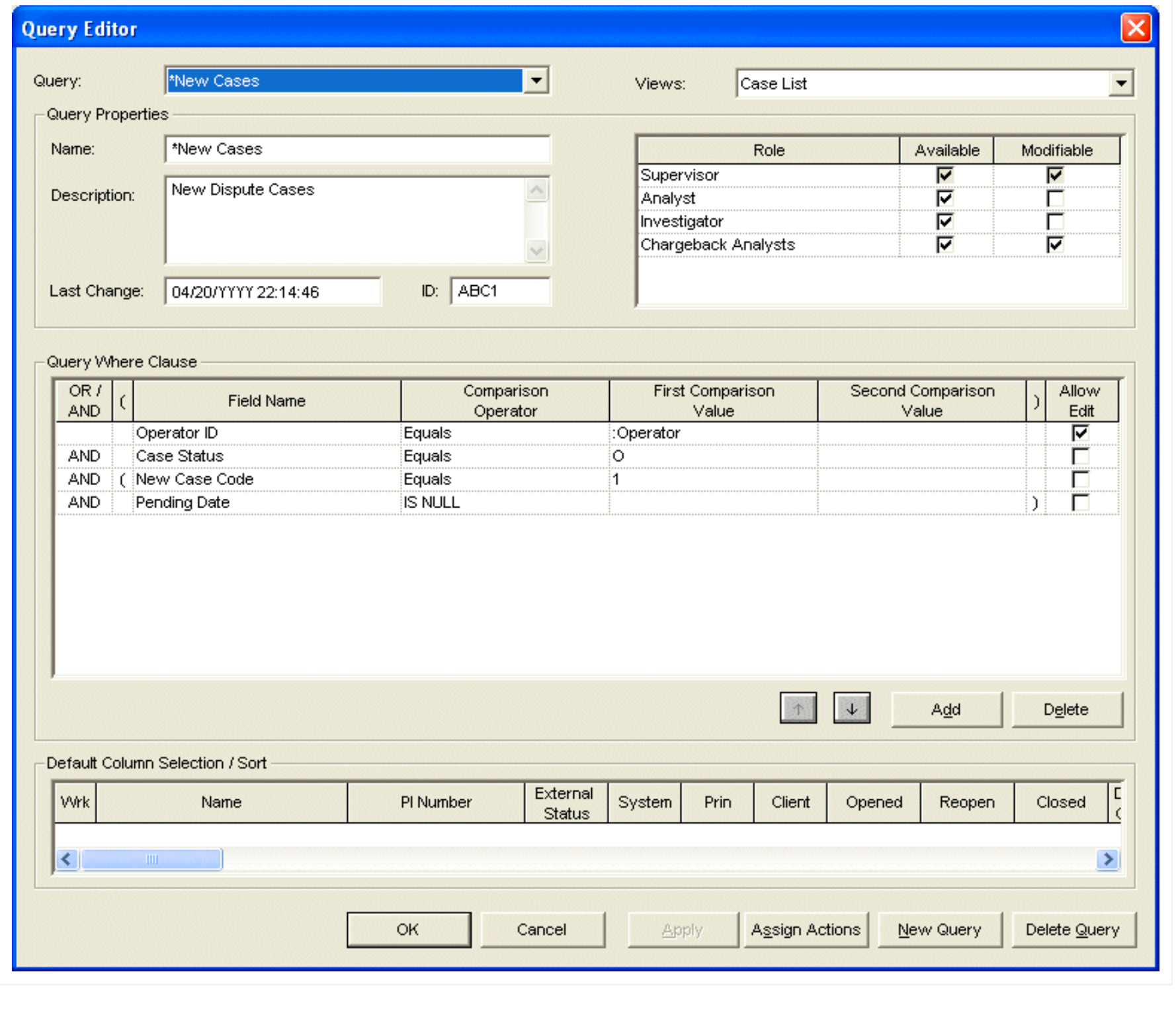Toggle the Available checkbox for Investigator
Viewport: 1176px width, 1019px height.
[945, 222]
